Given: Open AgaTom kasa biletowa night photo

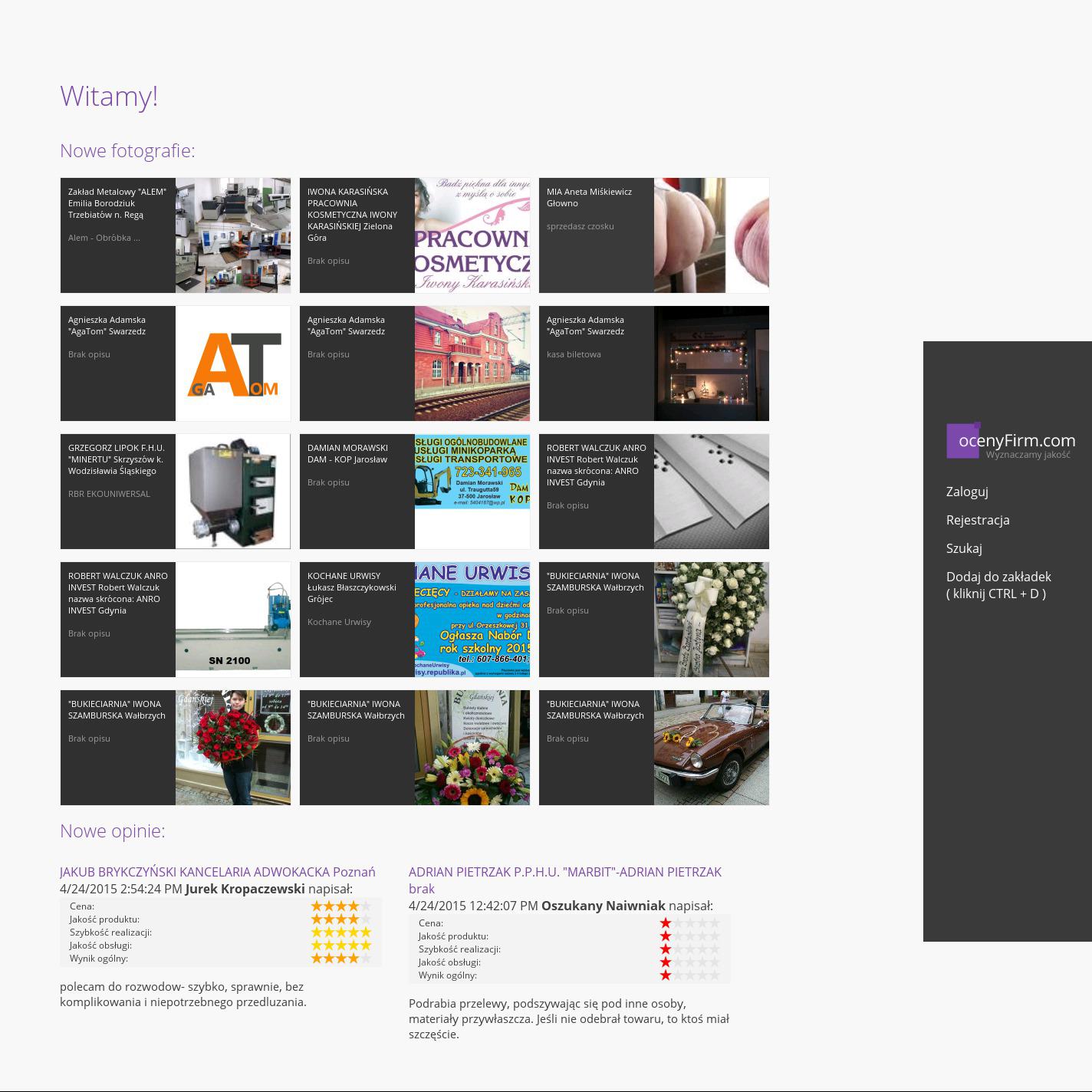Looking at the screenshot, I should tap(712, 363).
